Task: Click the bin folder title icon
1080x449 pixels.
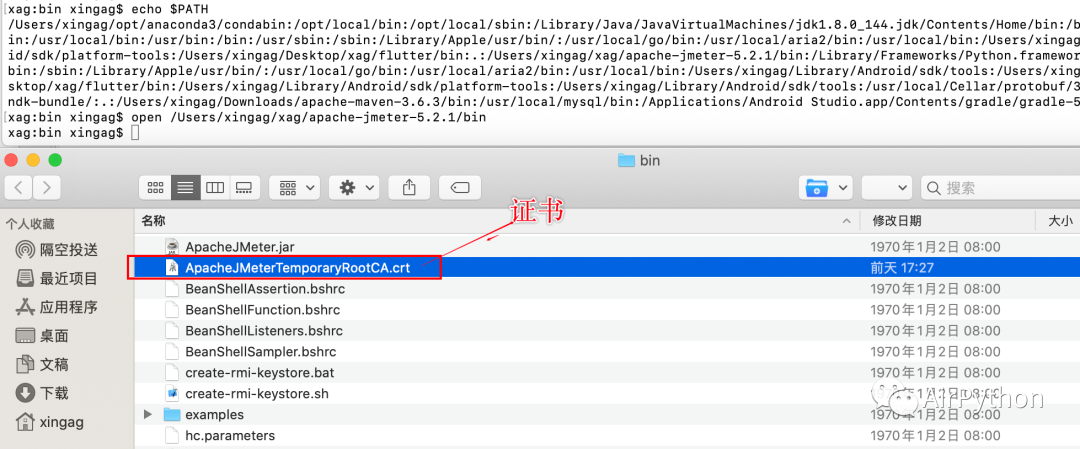Action: 625,160
